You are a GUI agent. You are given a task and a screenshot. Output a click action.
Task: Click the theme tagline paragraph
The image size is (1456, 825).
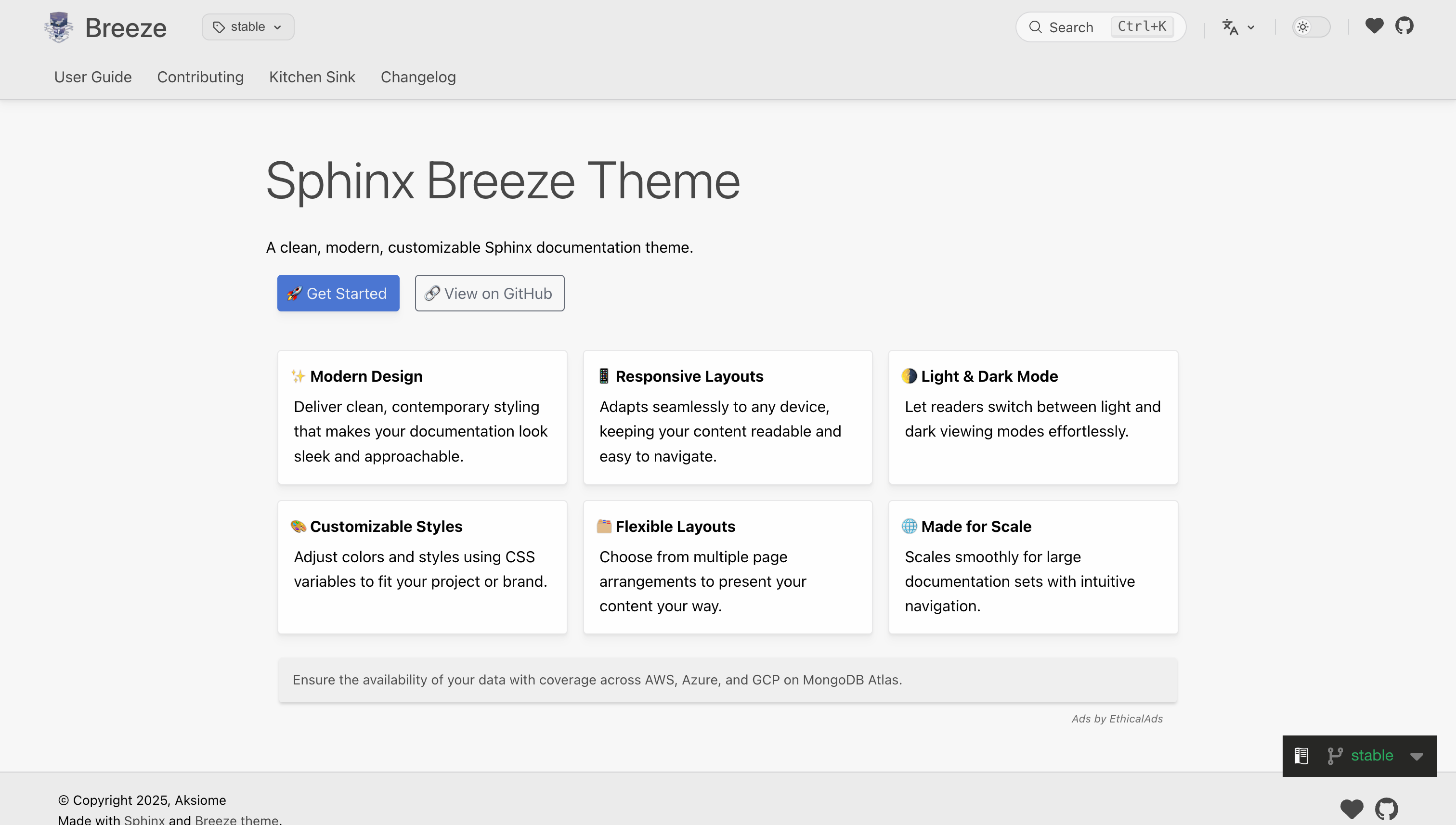pos(480,247)
